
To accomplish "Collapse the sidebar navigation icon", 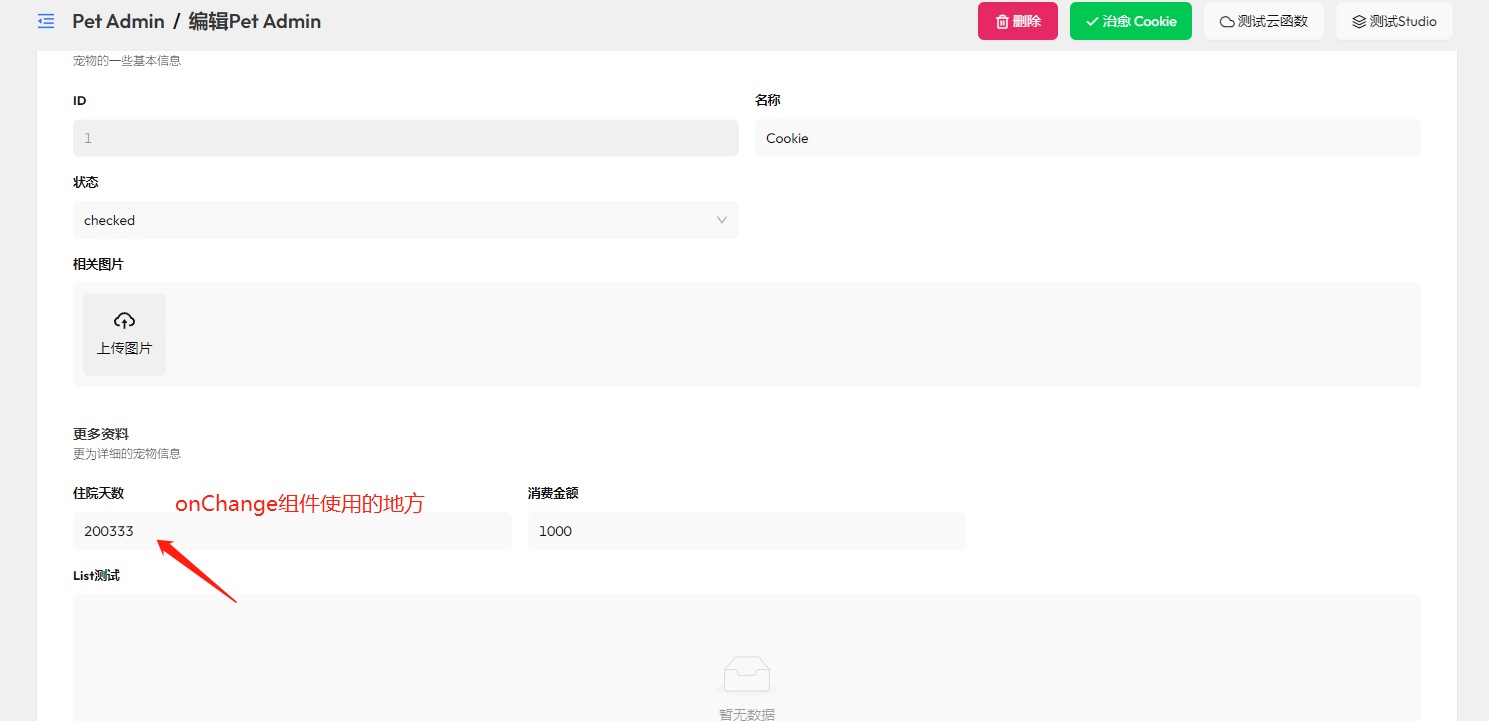I will 45,21.
